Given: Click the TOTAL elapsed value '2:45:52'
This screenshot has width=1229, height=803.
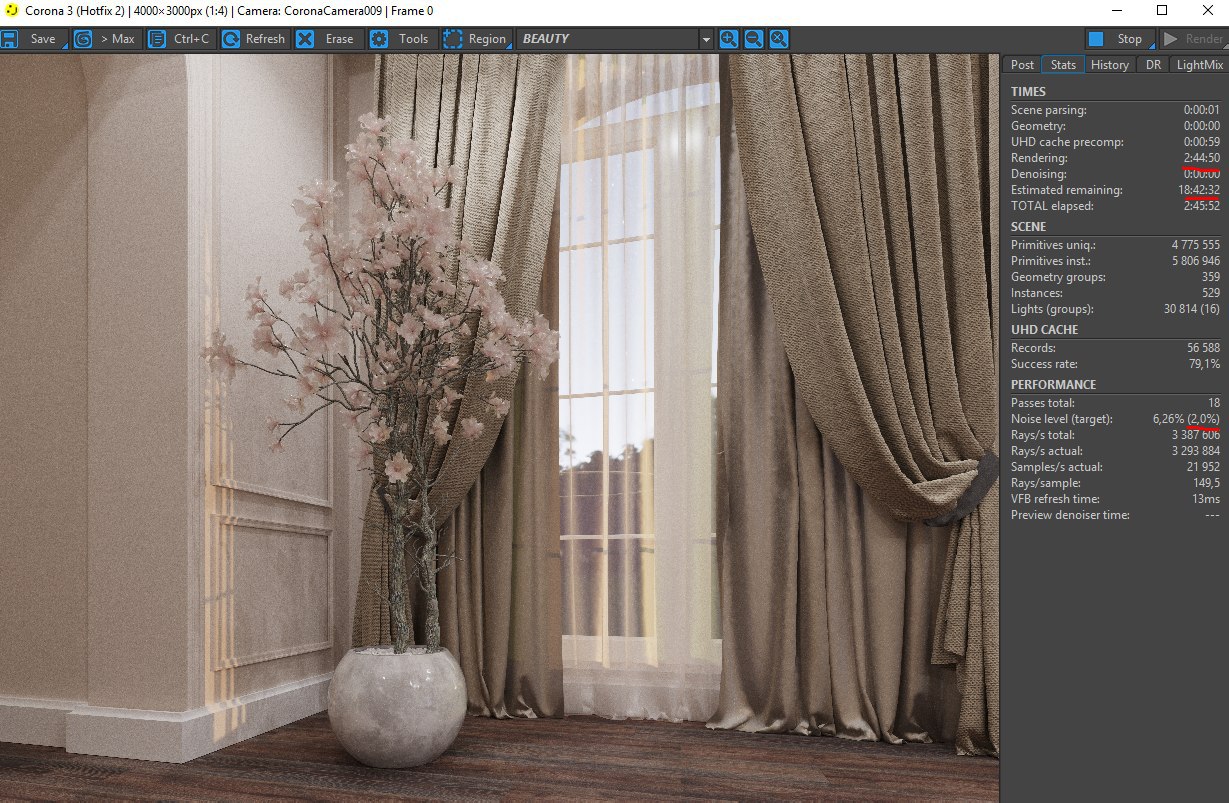Looking at the screenshot, I should 1201,206.
